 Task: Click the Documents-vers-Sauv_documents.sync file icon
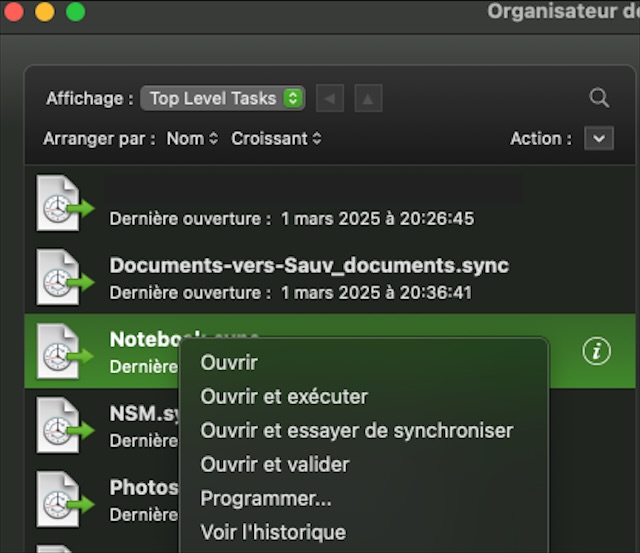(61, 277)
